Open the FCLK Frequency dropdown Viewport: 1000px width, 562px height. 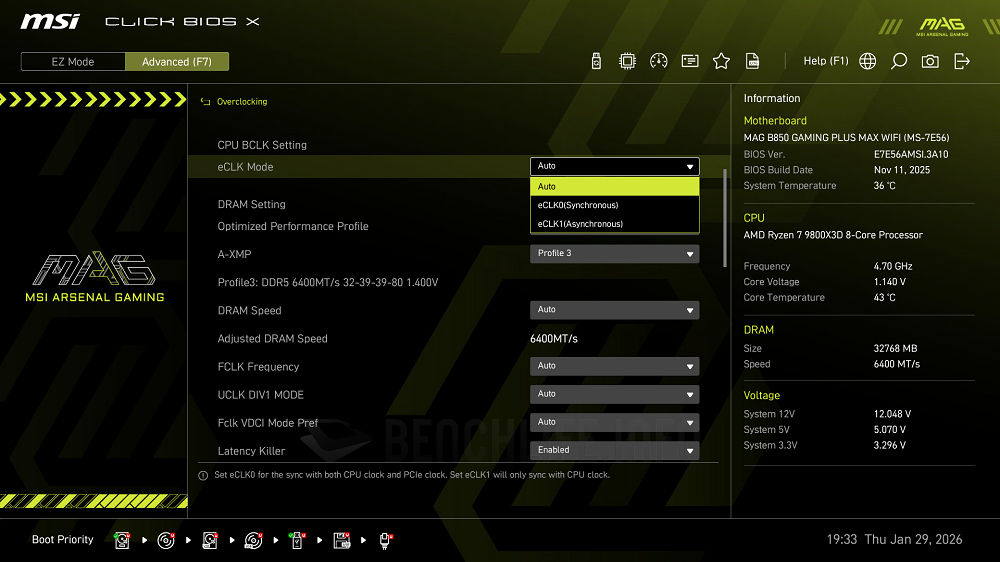pos(615,366)
